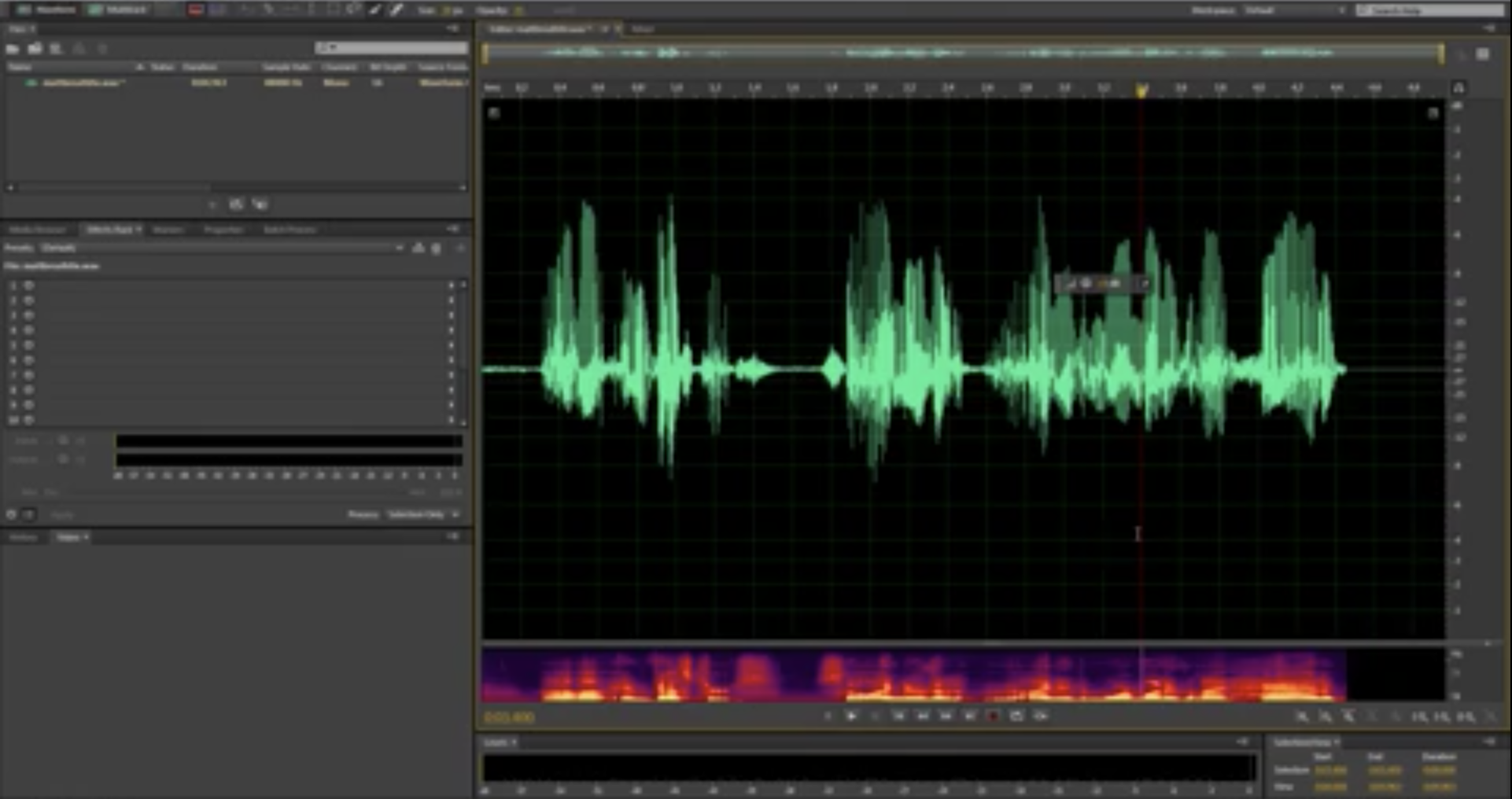Viewport: 1512px width, 799px height.
Task: Pick the Spot Healing Brush tool
Action: pos(397,10)
